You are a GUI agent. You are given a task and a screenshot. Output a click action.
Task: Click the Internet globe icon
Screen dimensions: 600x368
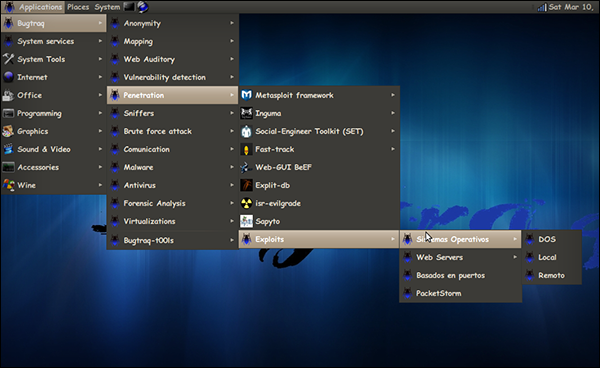click(8, 77)
